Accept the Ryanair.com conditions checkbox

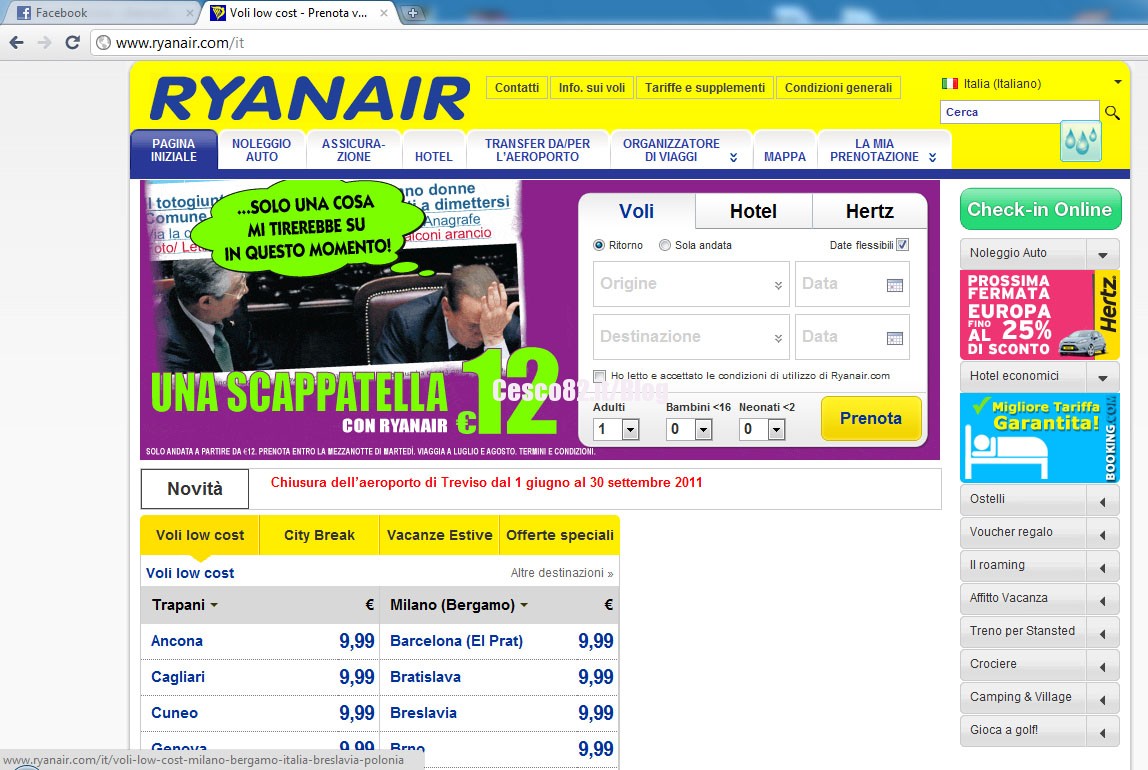point(600,376)
